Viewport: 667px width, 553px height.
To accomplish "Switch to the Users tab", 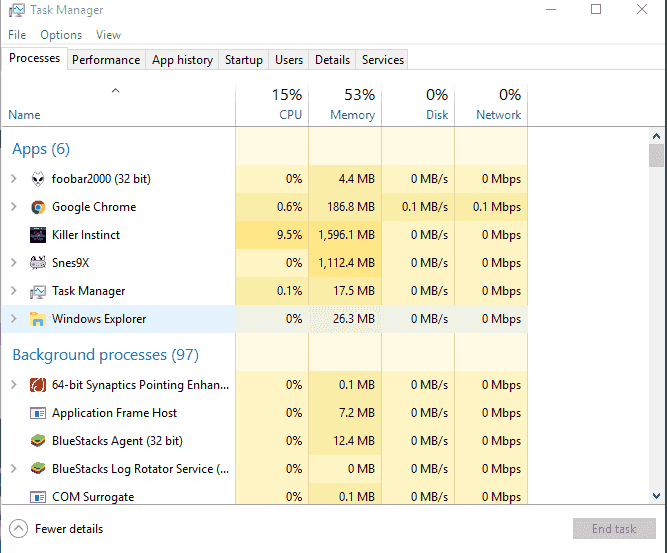I will tap(289, 60).
